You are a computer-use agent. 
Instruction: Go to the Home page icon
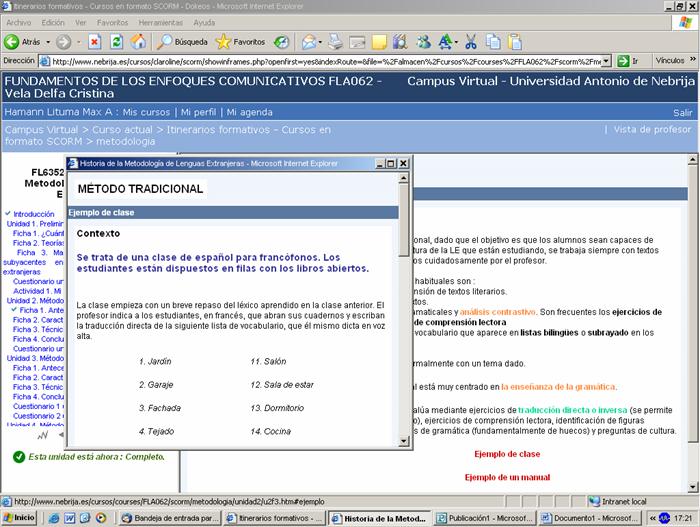[138, 42]
